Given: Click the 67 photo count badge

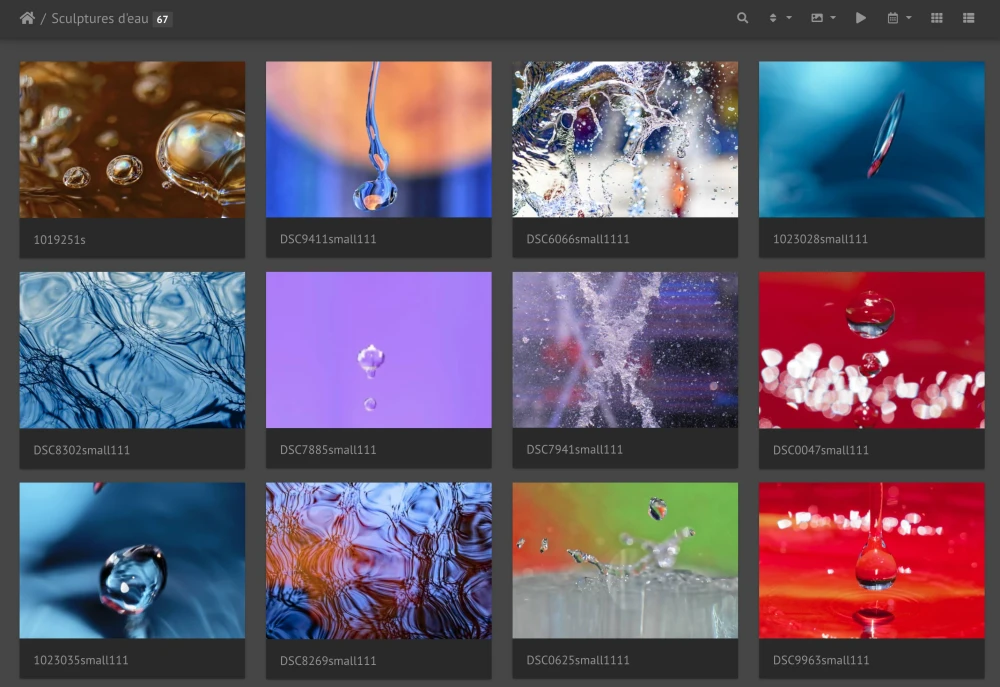Looking at the screenshot, I should click(x=162, y=19).
